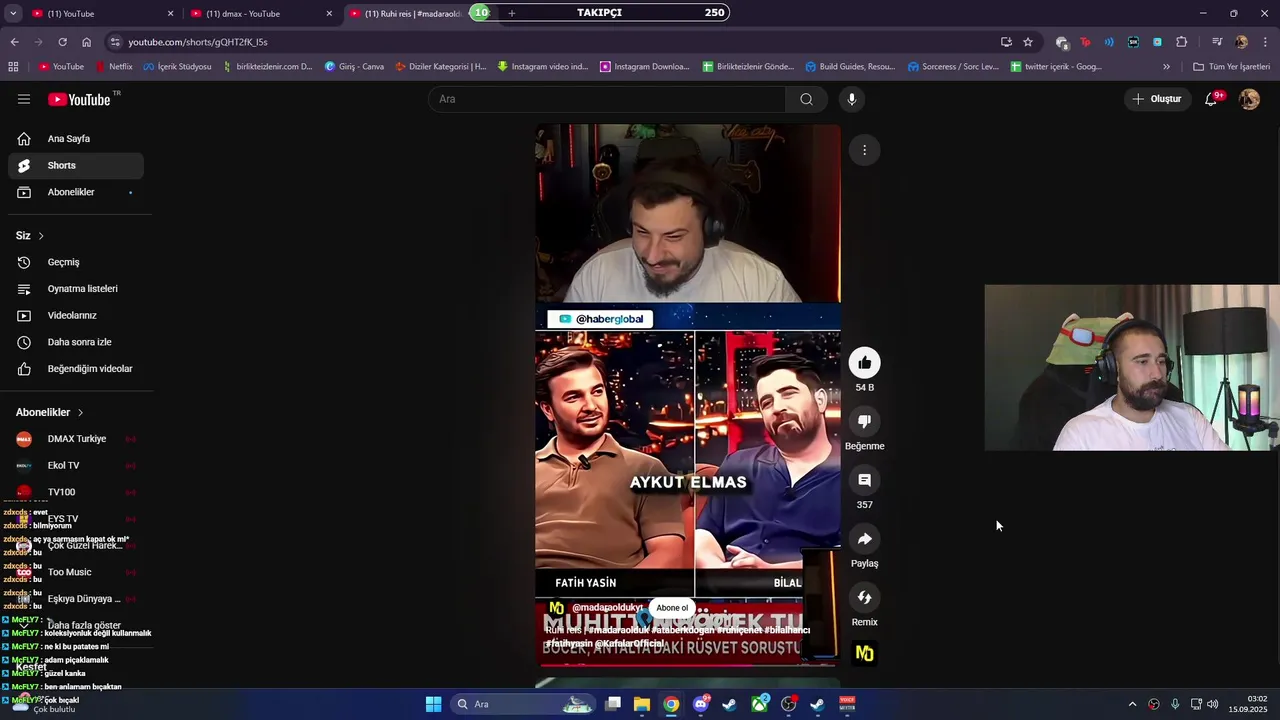Open Task View on taskbar
Viewport: 1280px width, 720px height.
pyautogui.click(x=613, y=704)
